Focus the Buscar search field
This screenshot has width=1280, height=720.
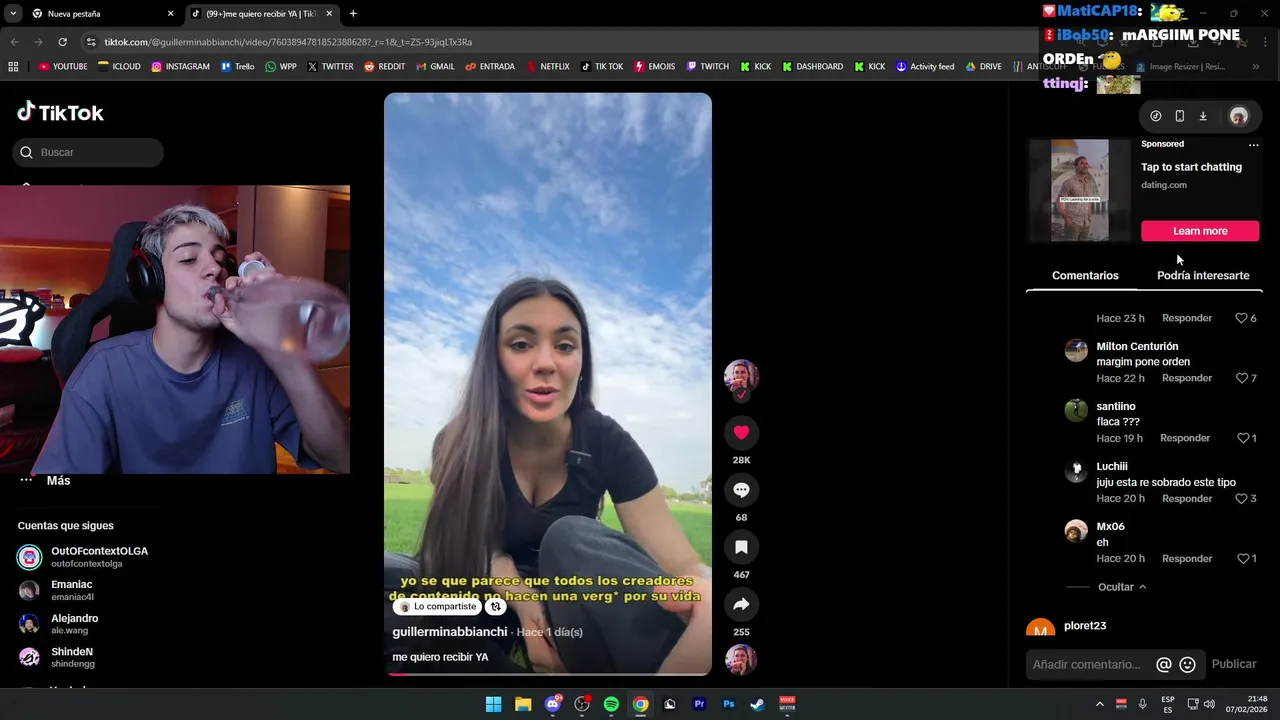pos(88,152)
